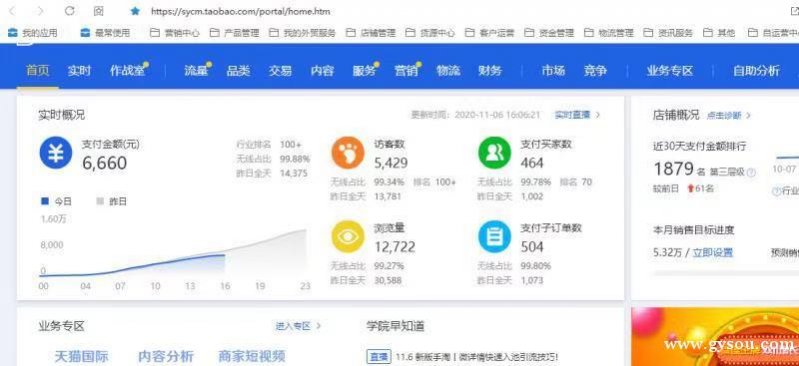Toggle the 昨日 chart legend

pyautogui.click(x=112, y=202)
